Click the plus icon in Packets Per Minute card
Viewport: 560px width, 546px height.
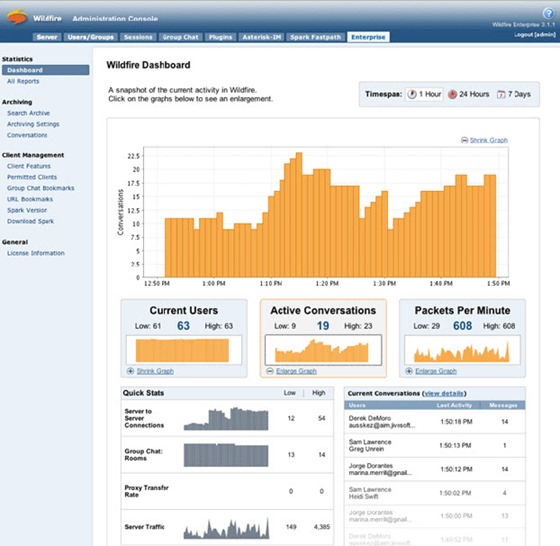pyautogui.click(x=409, y=371)
